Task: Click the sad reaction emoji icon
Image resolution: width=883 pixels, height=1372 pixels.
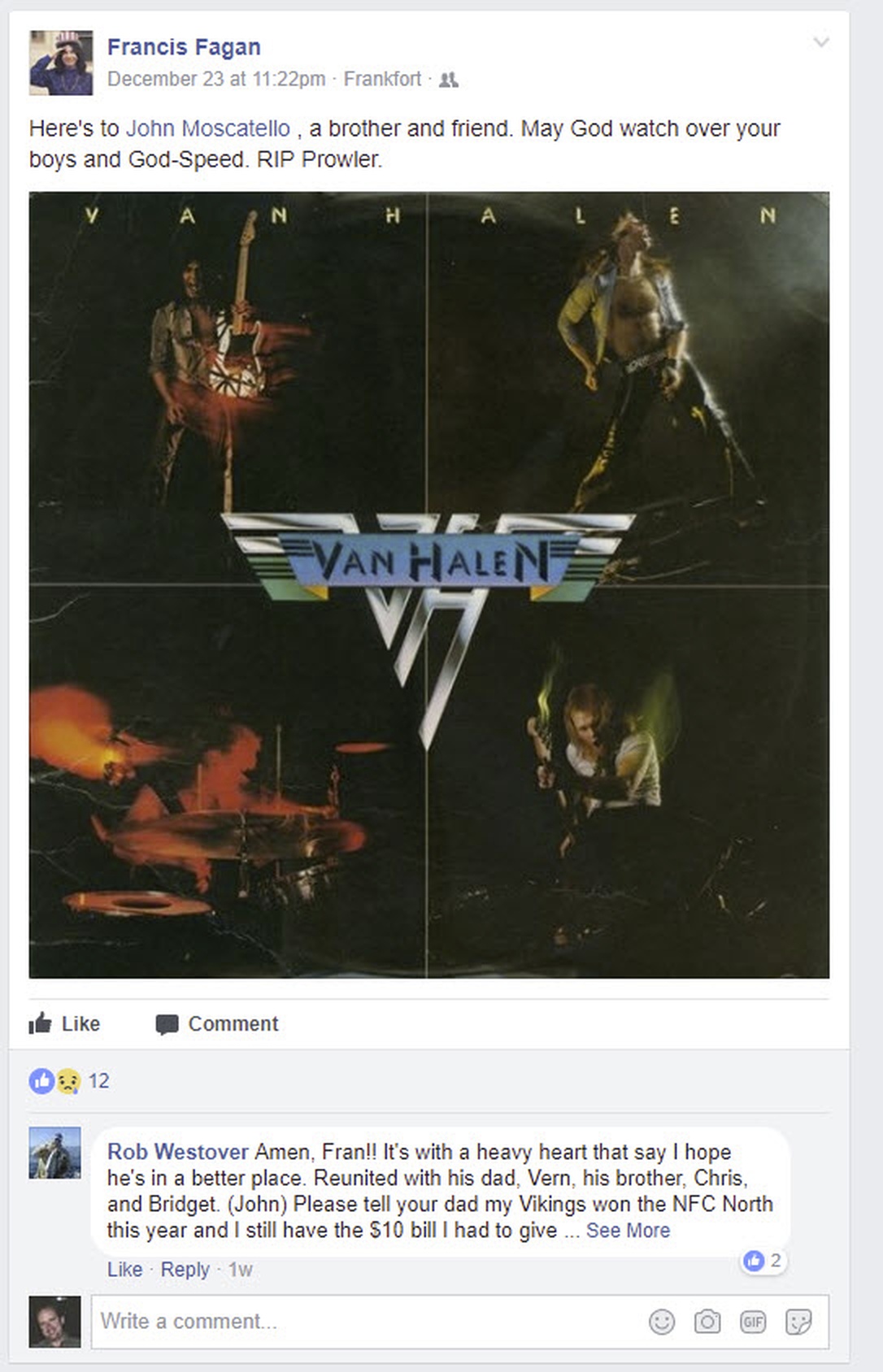Action: tap(69, 1081)
